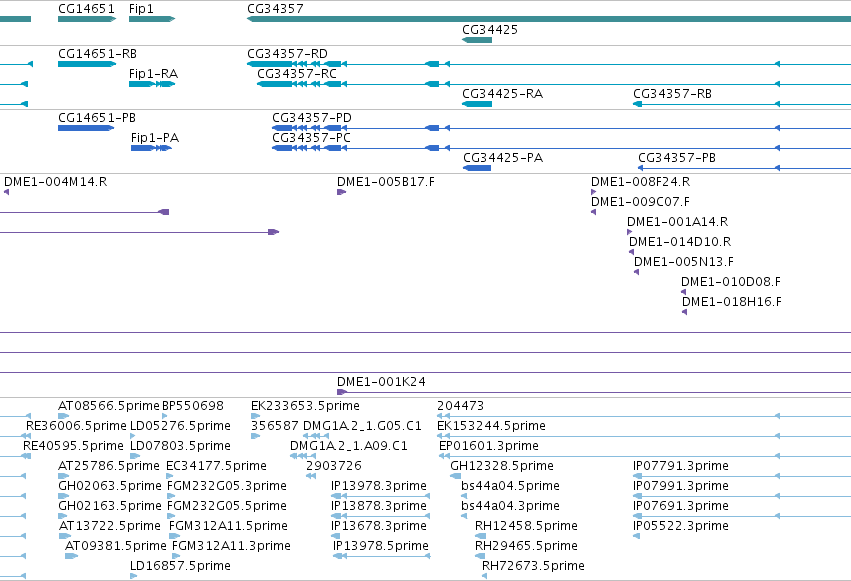This screenshot has height=581, width=851.
Task: Click the Fip1-PA protein label
Action: point(155,138)
